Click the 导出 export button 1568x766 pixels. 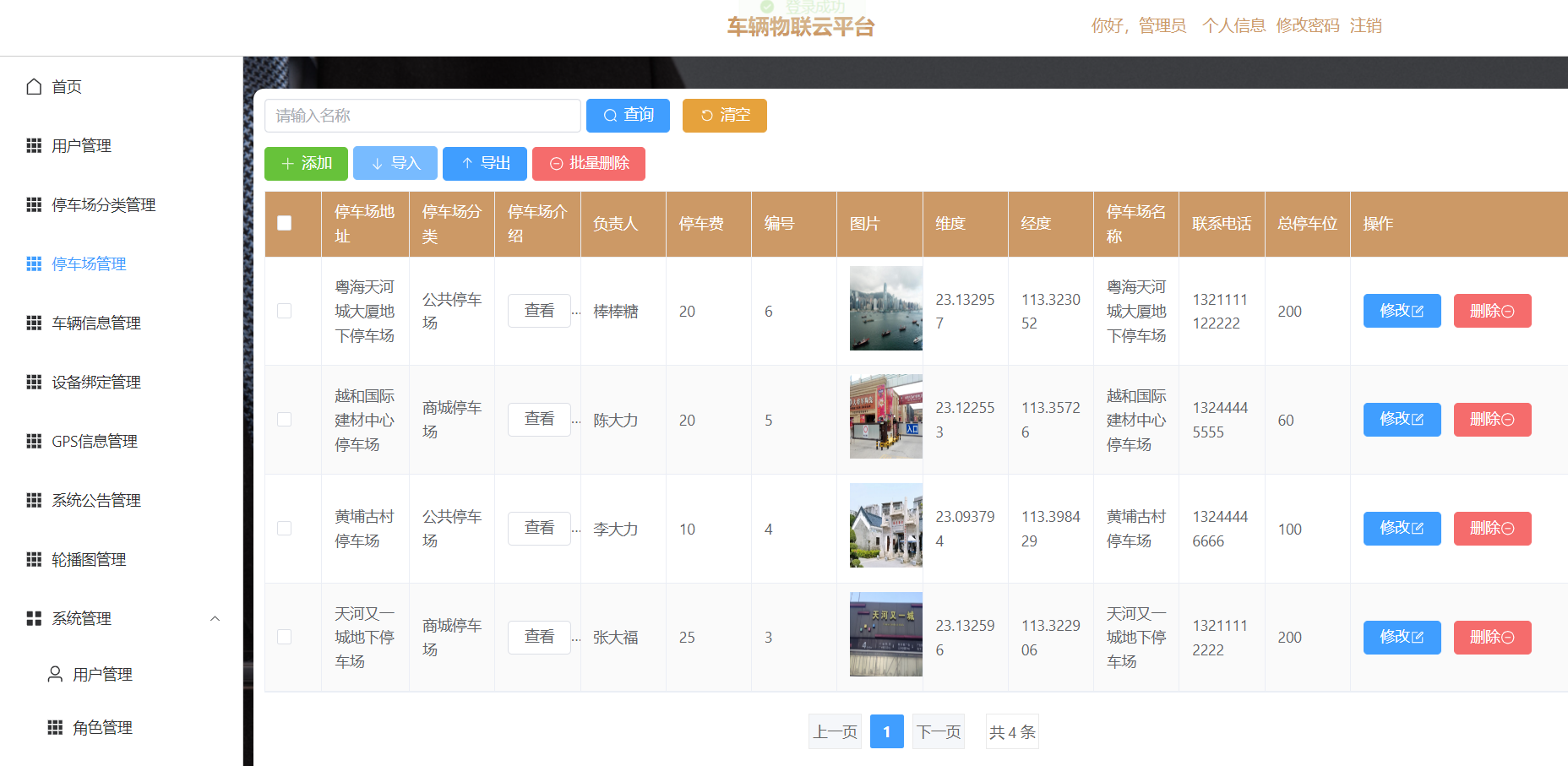pyautogui.click(x=485, y=163)
